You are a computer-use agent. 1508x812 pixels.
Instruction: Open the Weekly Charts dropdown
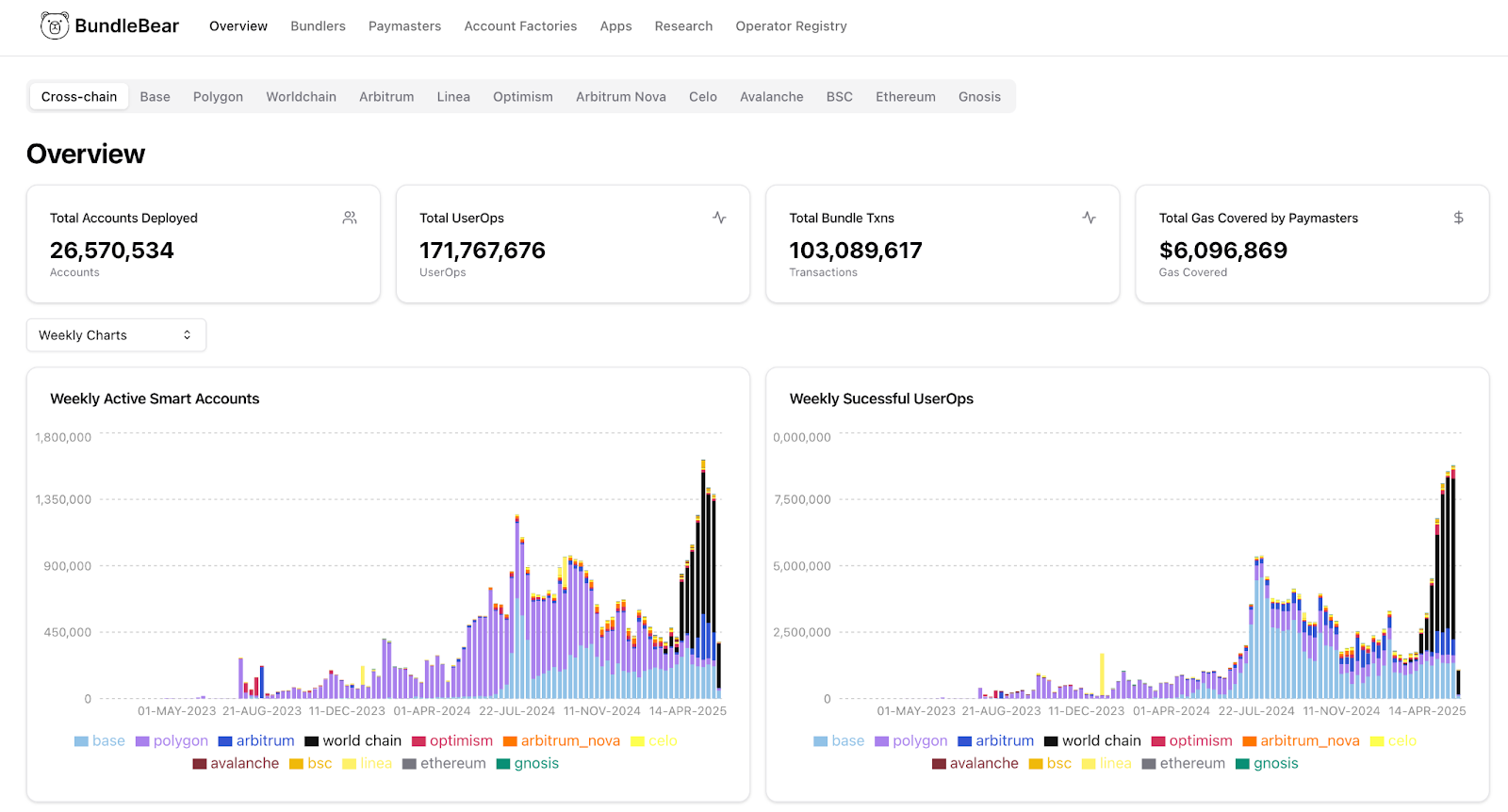tap(116, 335)
